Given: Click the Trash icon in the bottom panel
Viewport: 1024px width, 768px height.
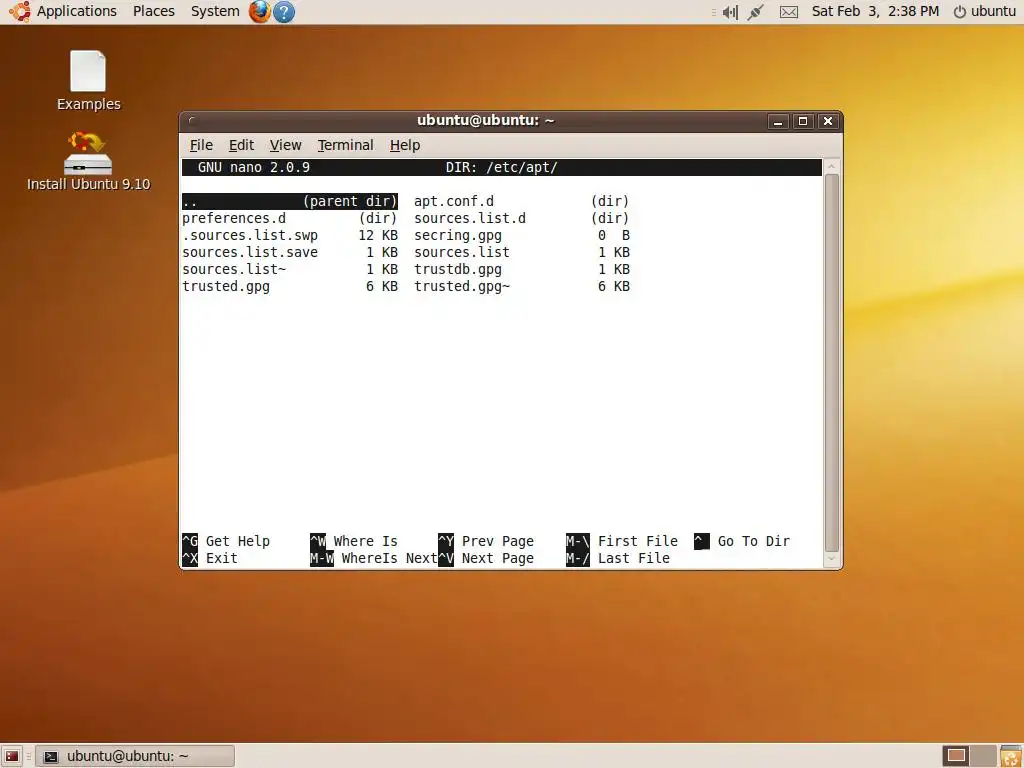Looking at the screenshot, I should 1011,756.
